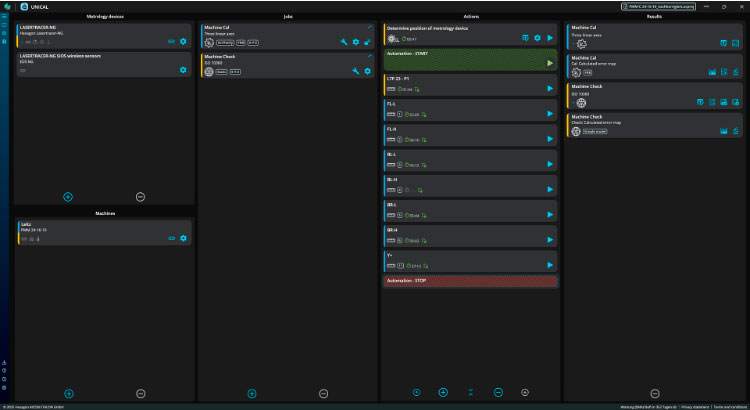The image size is (750, 410).
Task: Open export file icon on Cal. Calculated error map
Action: 724,72
